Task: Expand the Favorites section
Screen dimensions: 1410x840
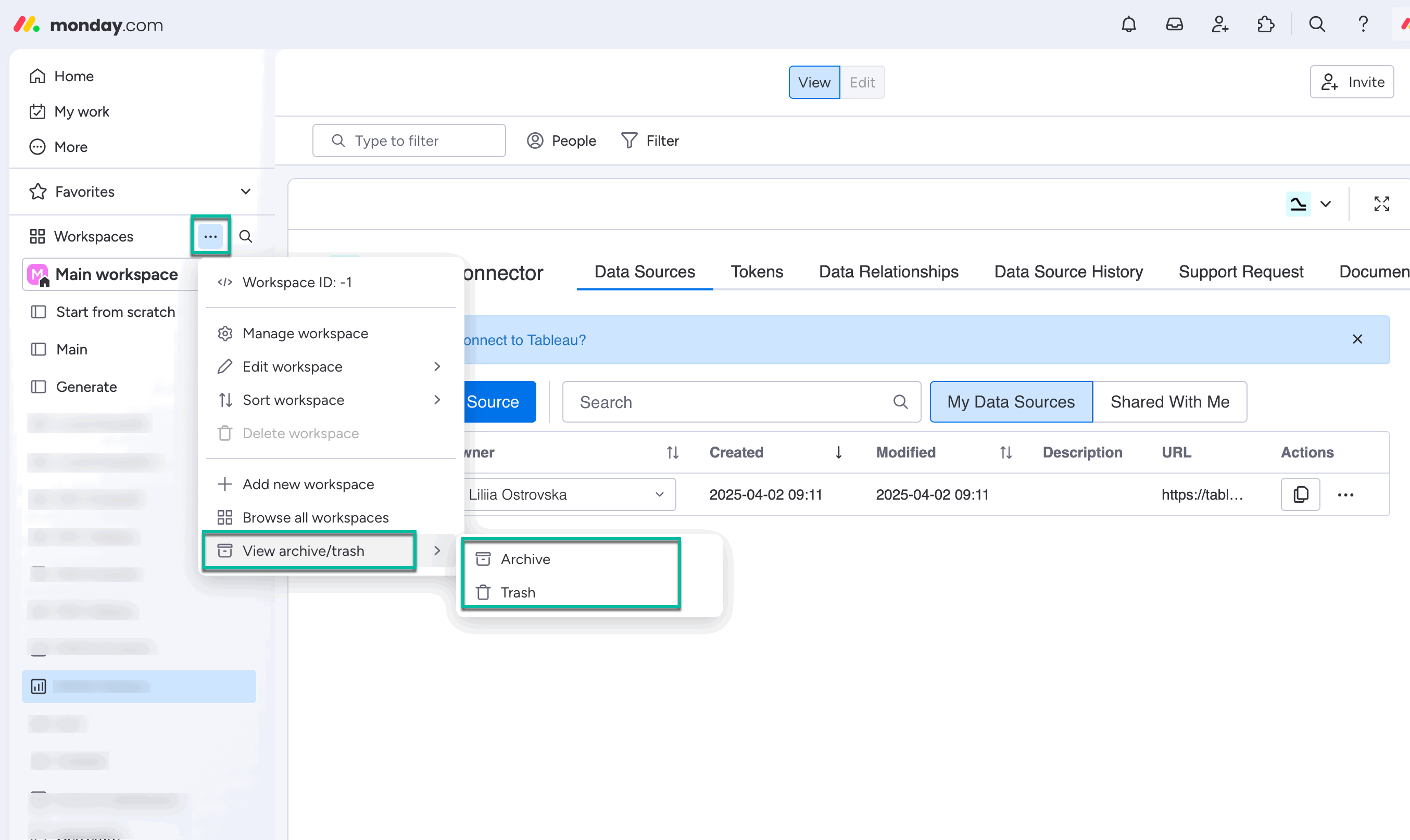Action: (246, 192)
